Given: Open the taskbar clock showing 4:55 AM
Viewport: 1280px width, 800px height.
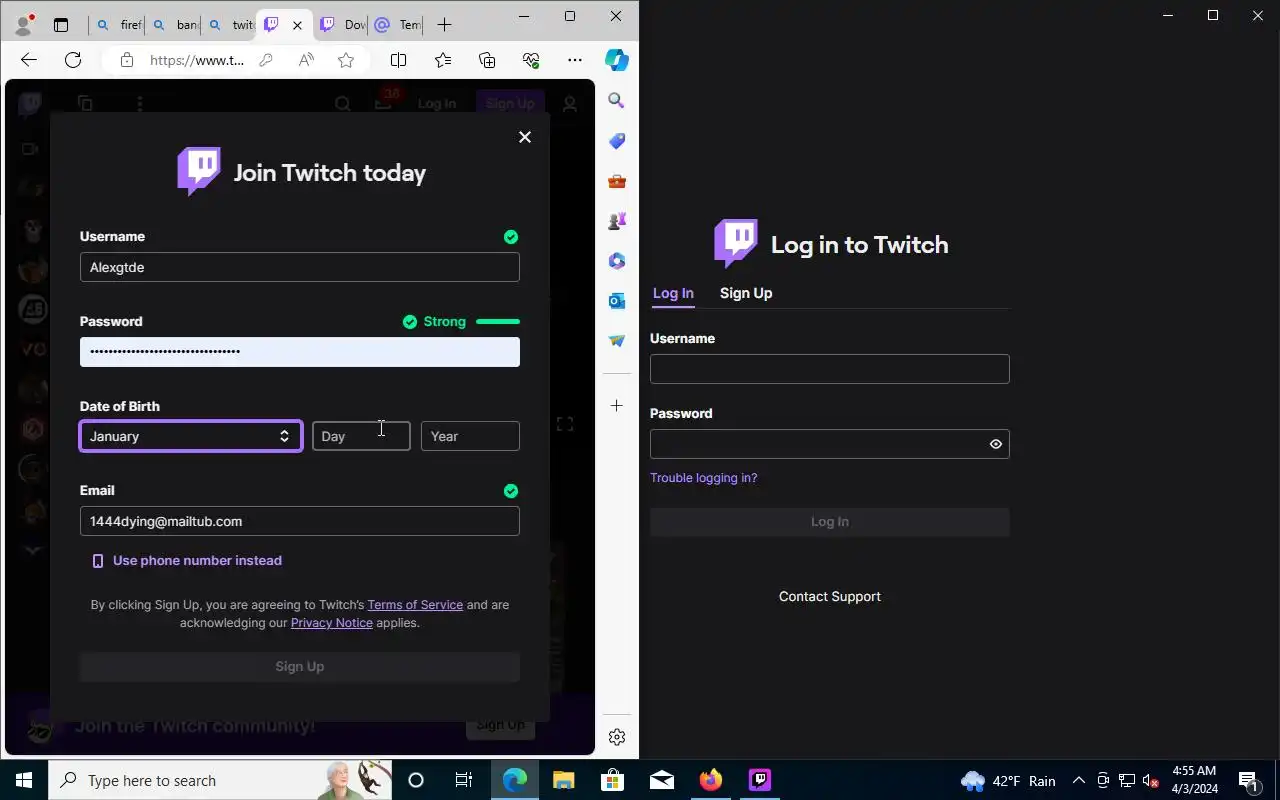Looking at the screenshot, I should pyautogui.click(x=1194, y=780).
